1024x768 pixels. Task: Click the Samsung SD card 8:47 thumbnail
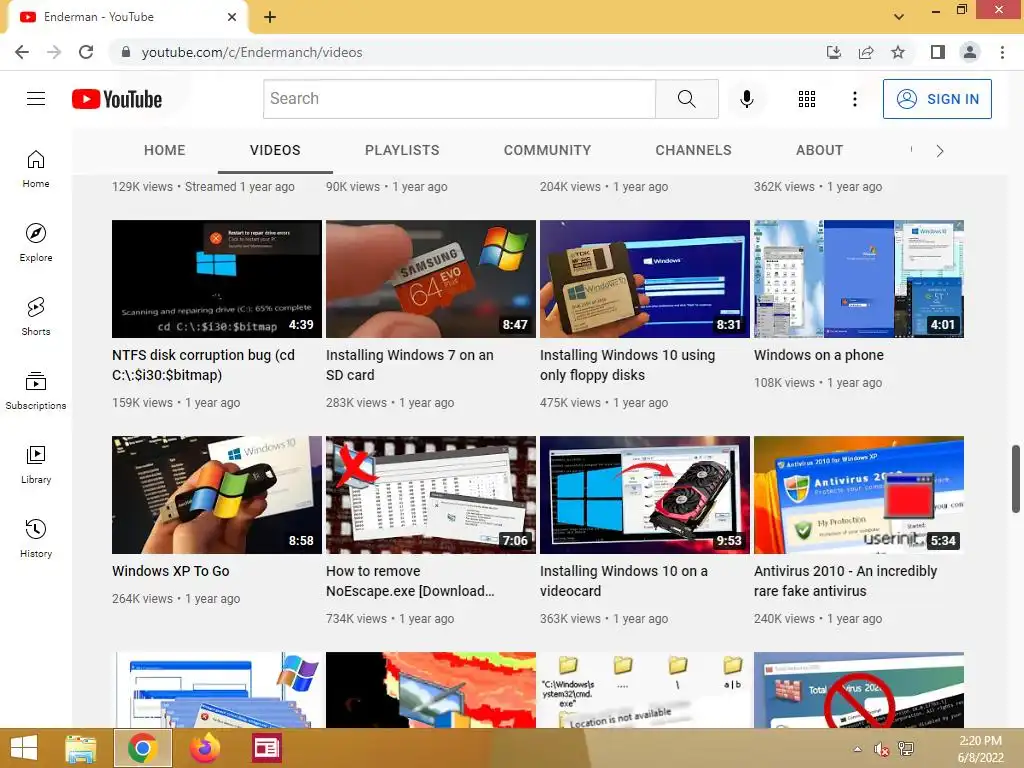(x=430, y=279)
